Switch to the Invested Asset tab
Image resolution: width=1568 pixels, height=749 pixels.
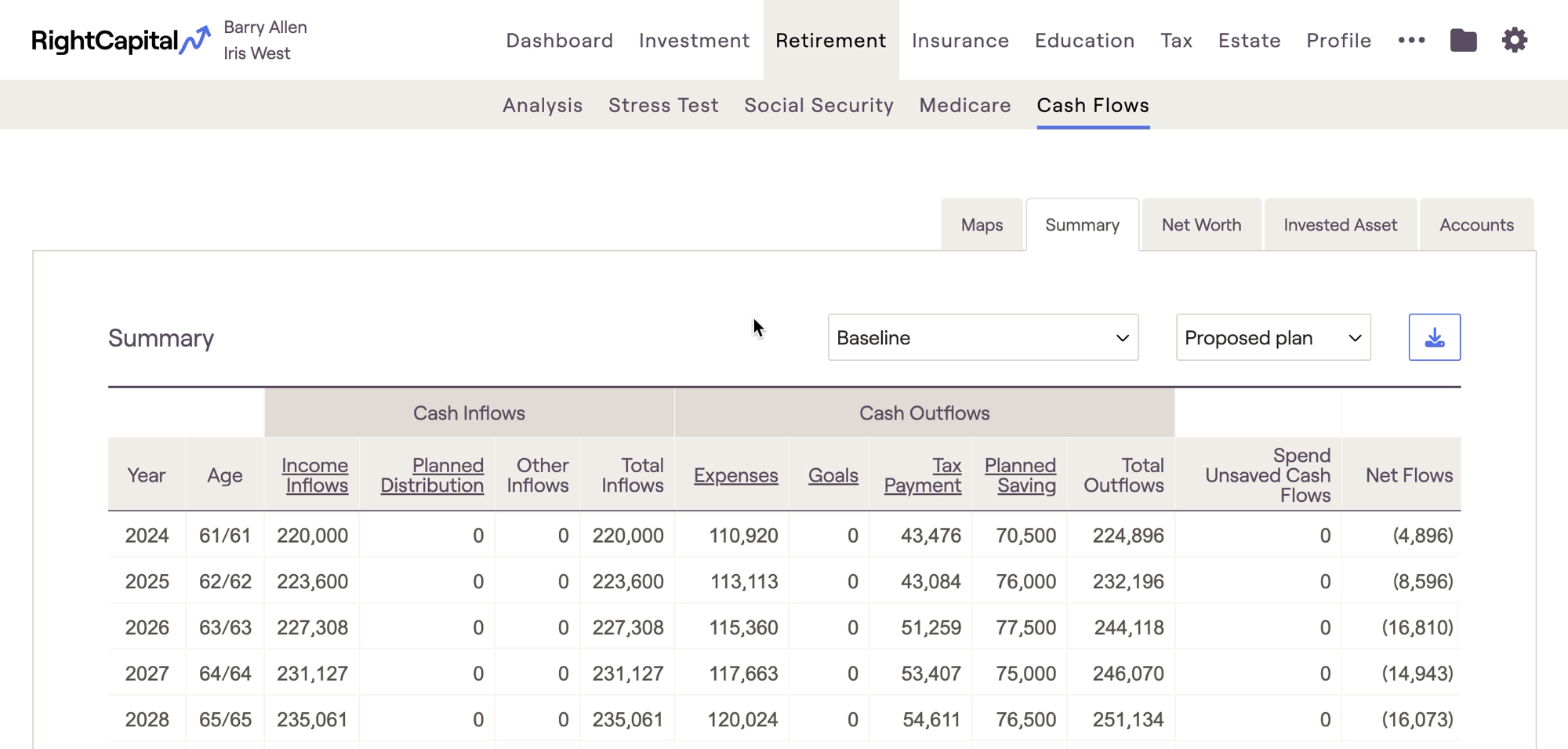[x=1341, y=225]
